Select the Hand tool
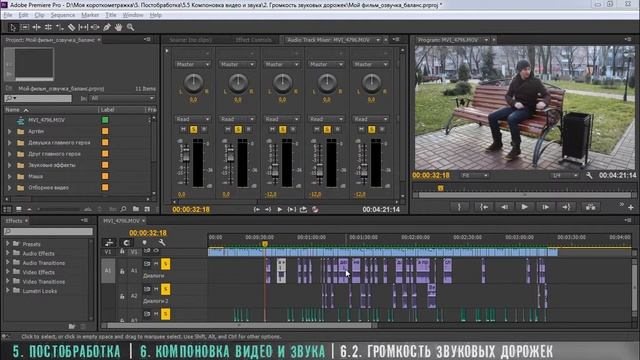The width and height of the screenshot is (640, 360). point(118,27)
